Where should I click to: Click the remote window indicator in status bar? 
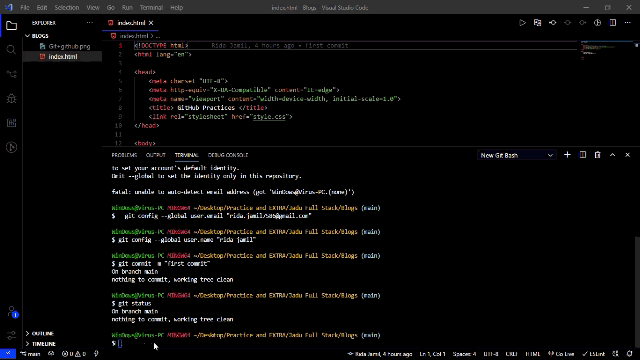[8, 354]
